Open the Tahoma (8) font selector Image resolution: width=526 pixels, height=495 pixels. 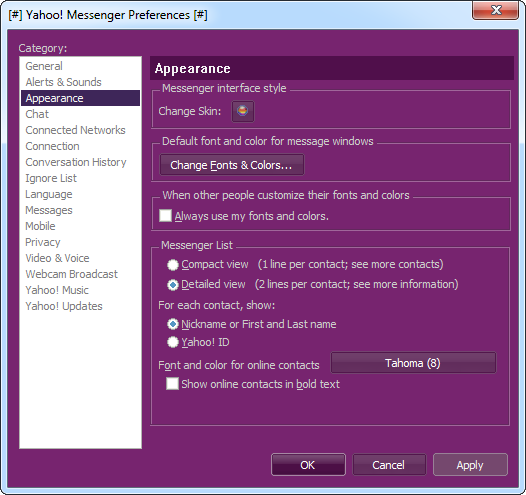tap(413, 363)
